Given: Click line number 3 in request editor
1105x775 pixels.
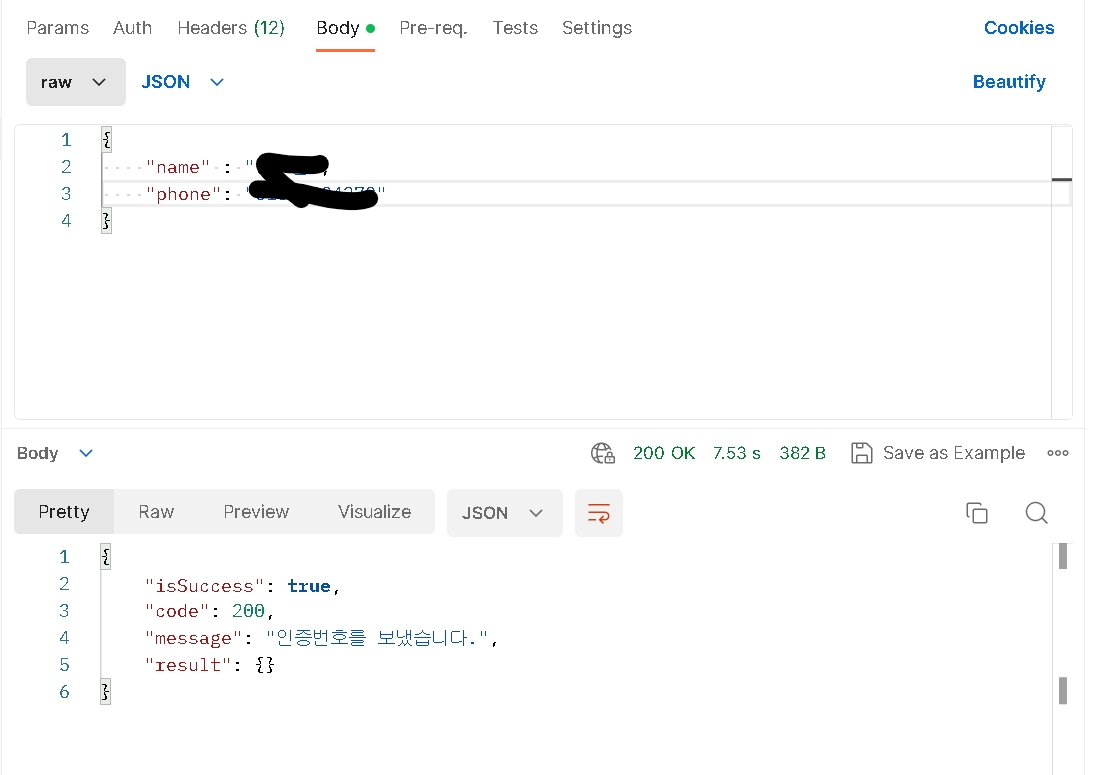Looking at the screenshot, I should pyautogui.click(x=66, y=194).
